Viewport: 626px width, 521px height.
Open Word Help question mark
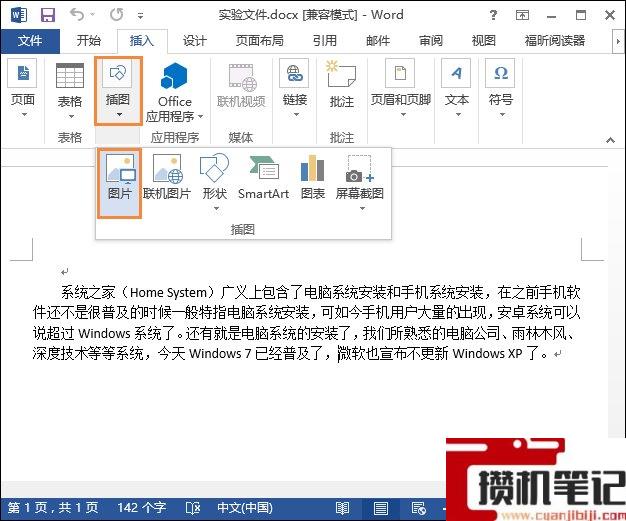[x=493, y=15]
